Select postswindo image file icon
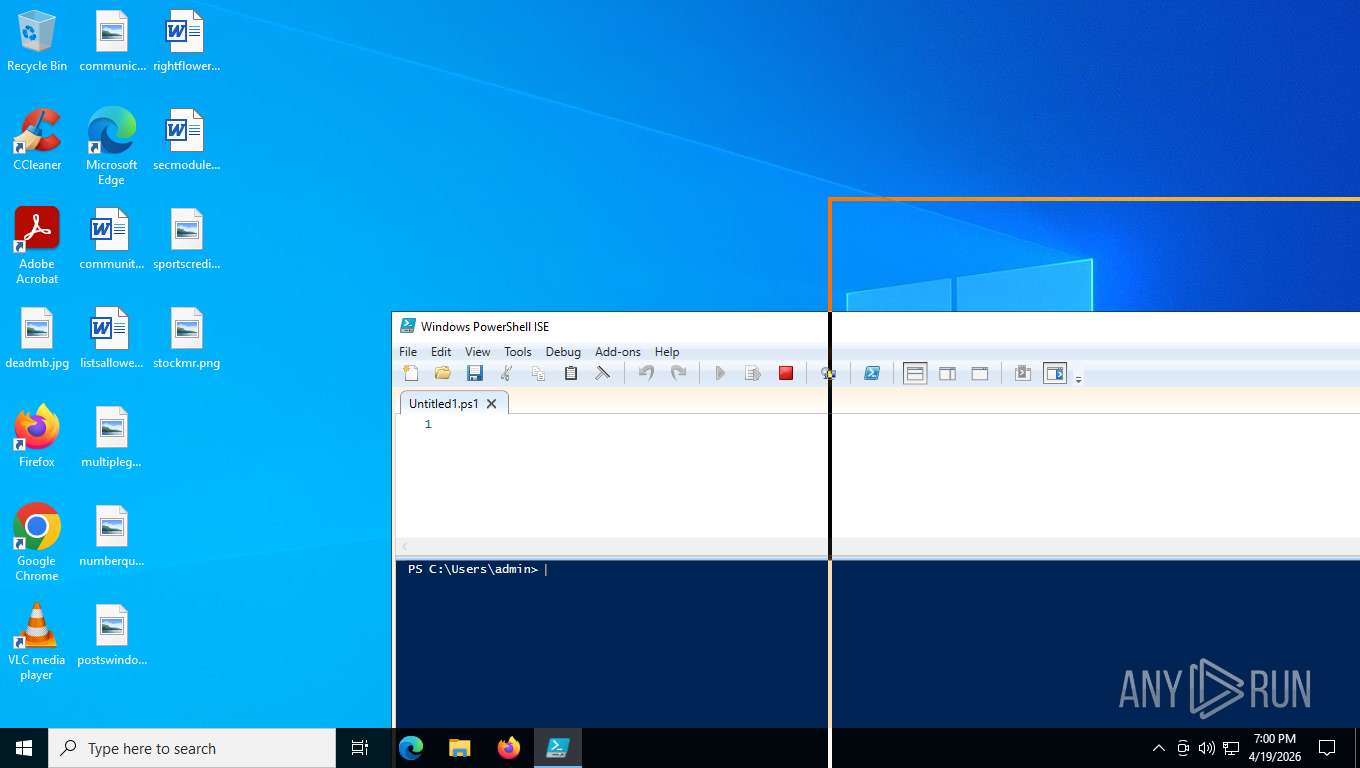Image resolution: width=1360 pixels, height=768 pixels. pos(111,635)
